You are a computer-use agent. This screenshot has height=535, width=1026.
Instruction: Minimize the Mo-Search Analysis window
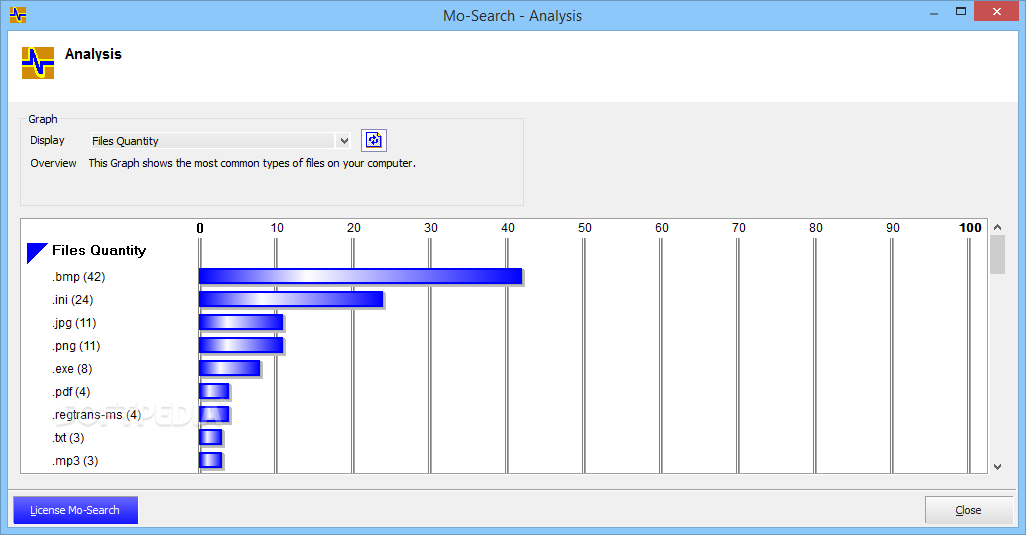click(934, 12)
